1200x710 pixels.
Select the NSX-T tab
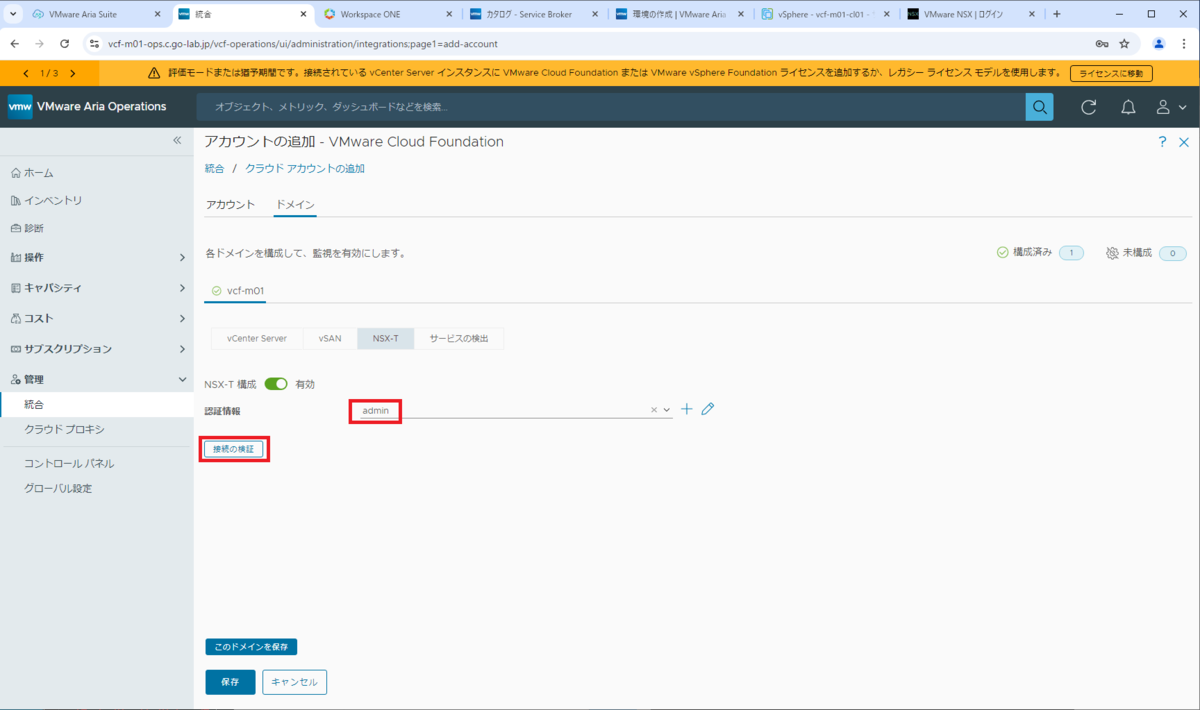[x=386, y=338]
